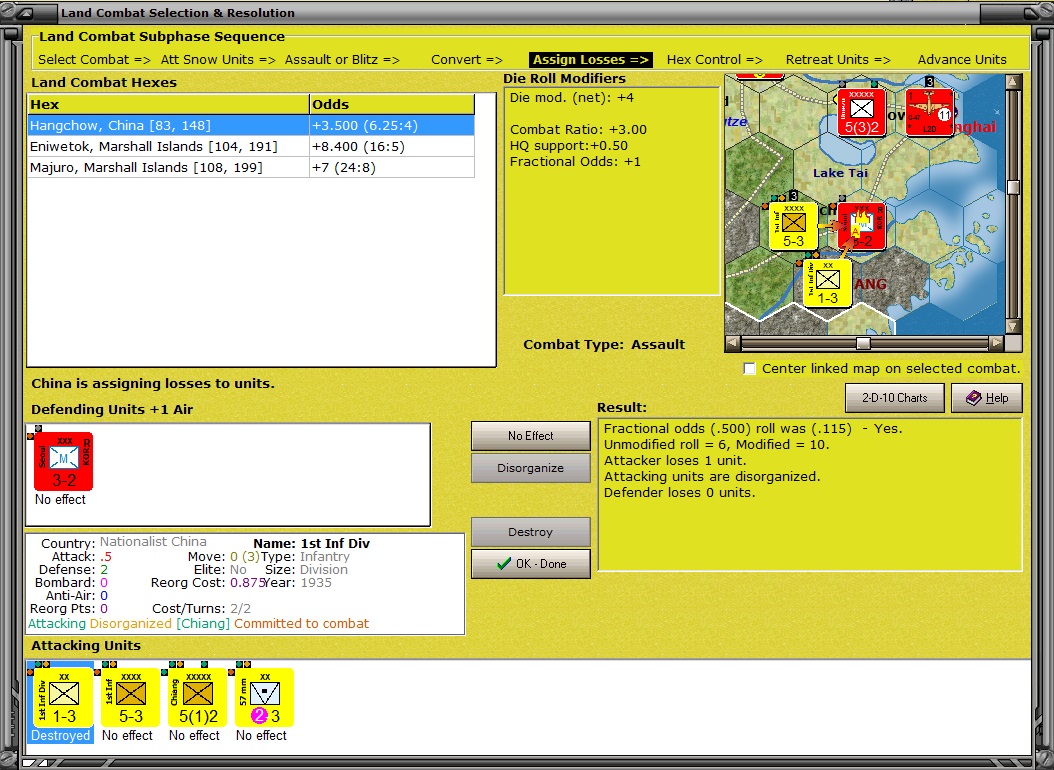
Task: Click the HQ support:+0.50 line
Action: pyautogui.click(x=569, y=146)
